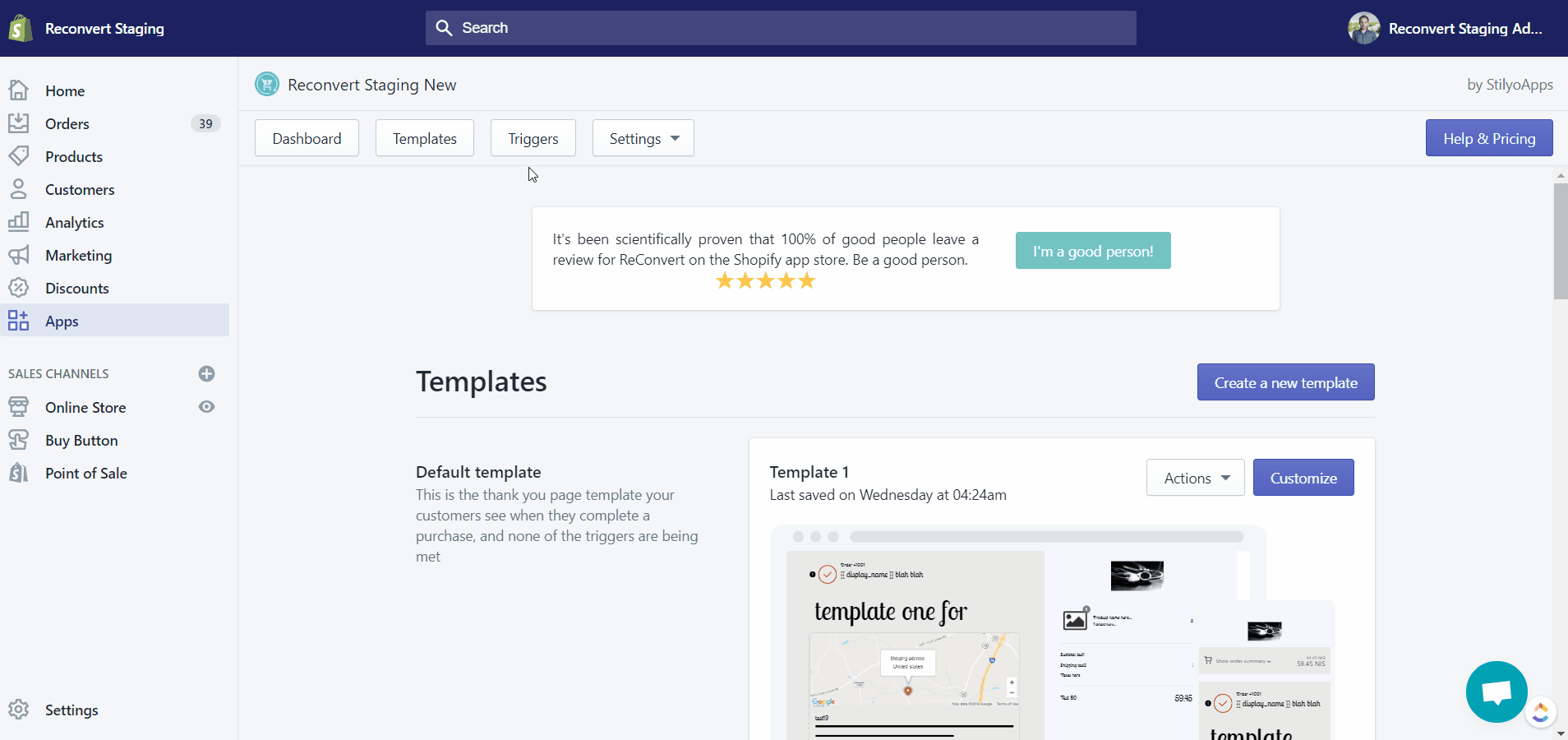Image resolution: width=1568 pixels, height=740 pixels.
Task: Click the Online Store channel link
Action: (x=85, y=407)
